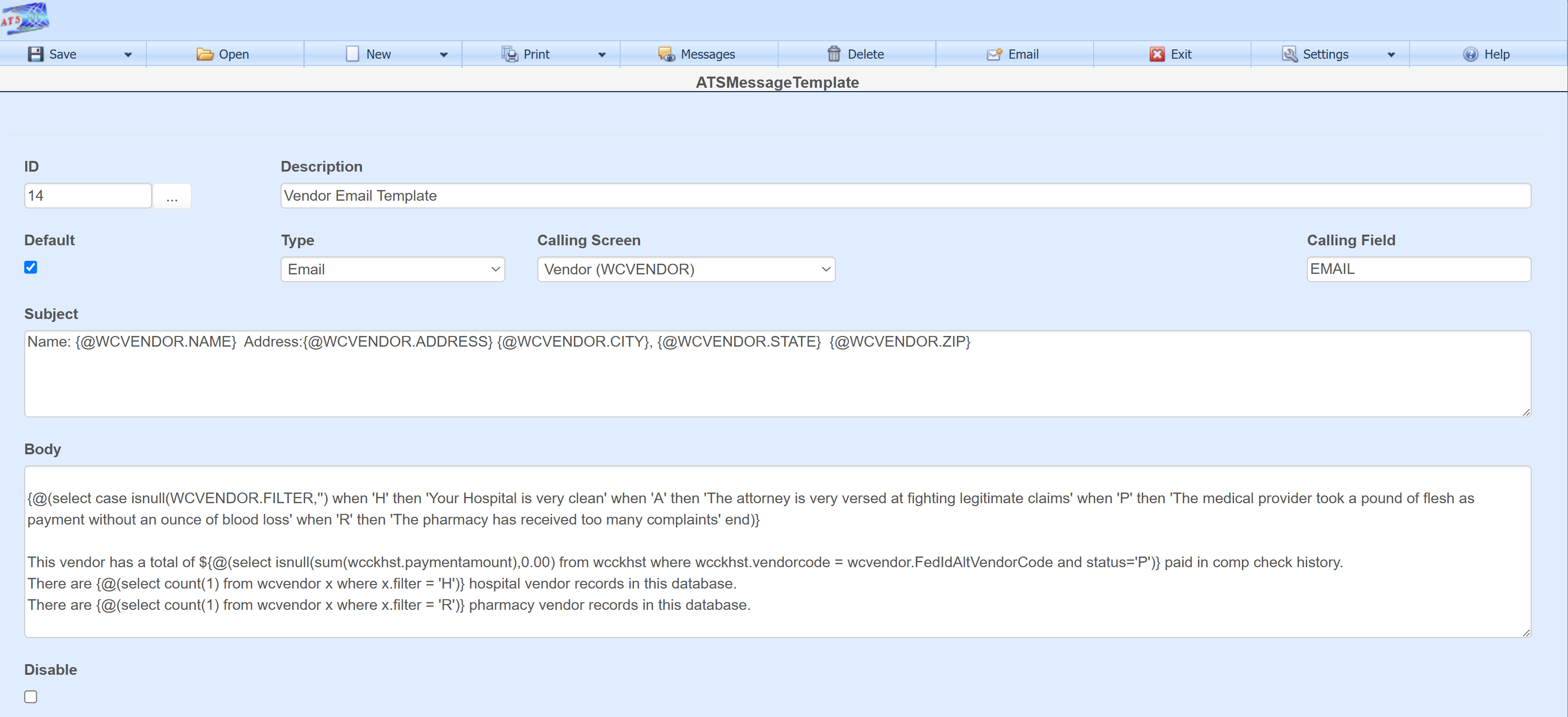Viewport: 1568px width, 717px height.
Task: Click the Delete trash can icon
Action: coord(833,54)
